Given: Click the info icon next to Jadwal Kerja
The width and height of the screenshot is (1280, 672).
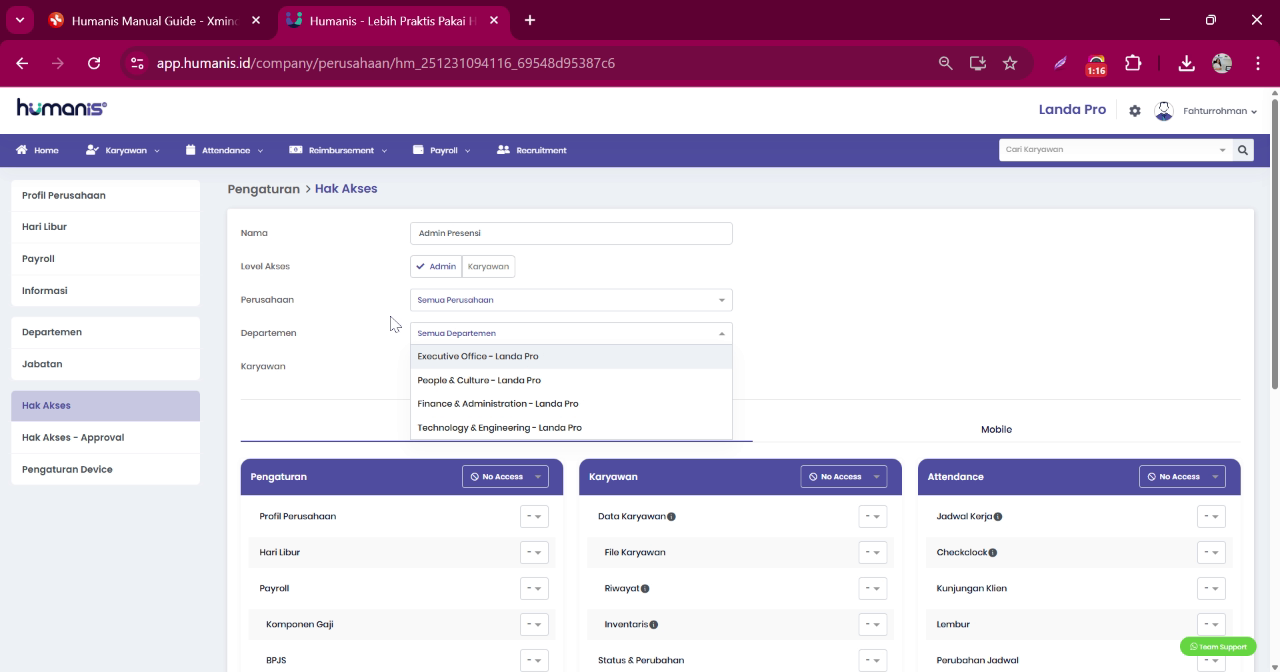Looking at the screenshot, I should pos(998,517).
